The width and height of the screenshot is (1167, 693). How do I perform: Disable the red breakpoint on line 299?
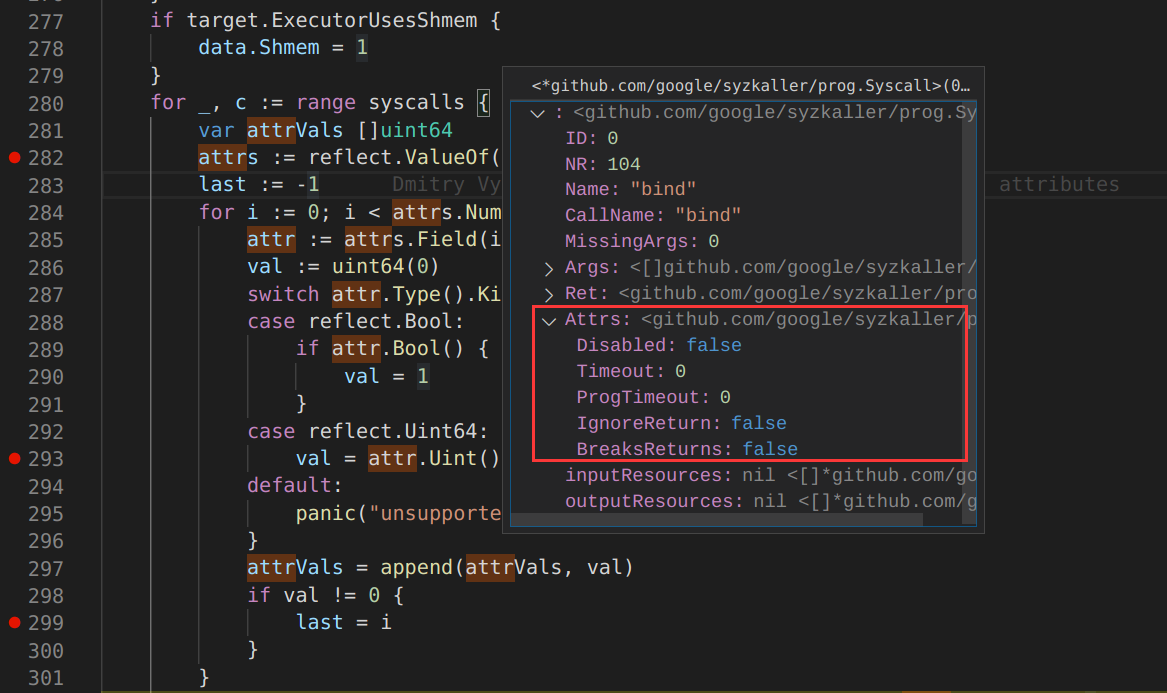14,623
